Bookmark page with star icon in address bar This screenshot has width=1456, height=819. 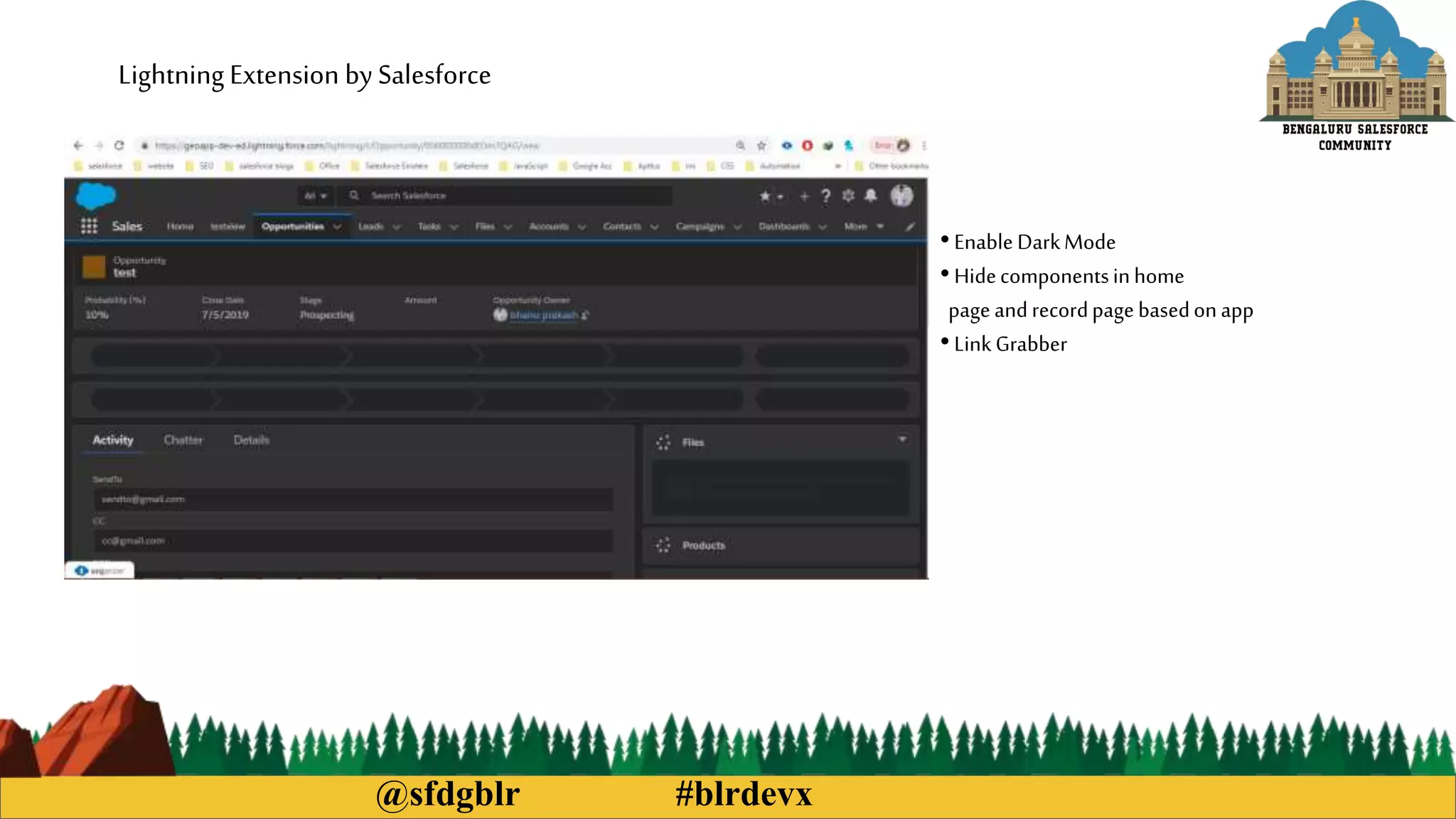(x=761, y=146)
